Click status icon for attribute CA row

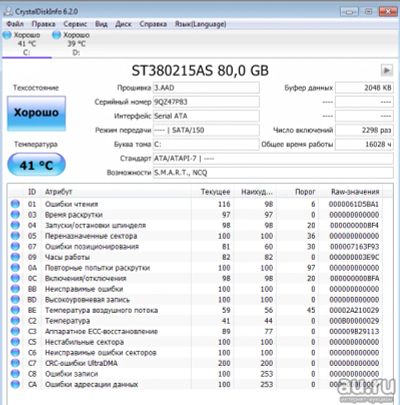point(15,384)
